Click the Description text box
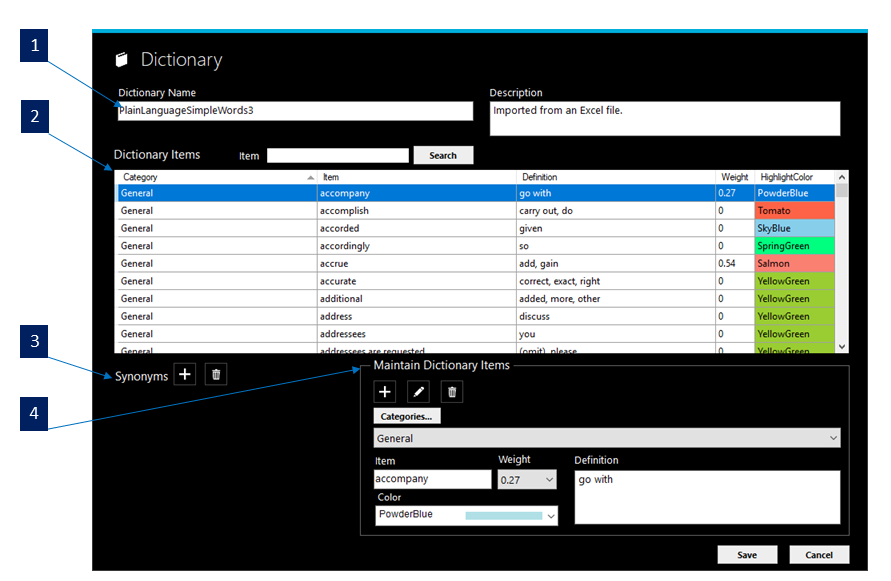 (x=665, y=119)
